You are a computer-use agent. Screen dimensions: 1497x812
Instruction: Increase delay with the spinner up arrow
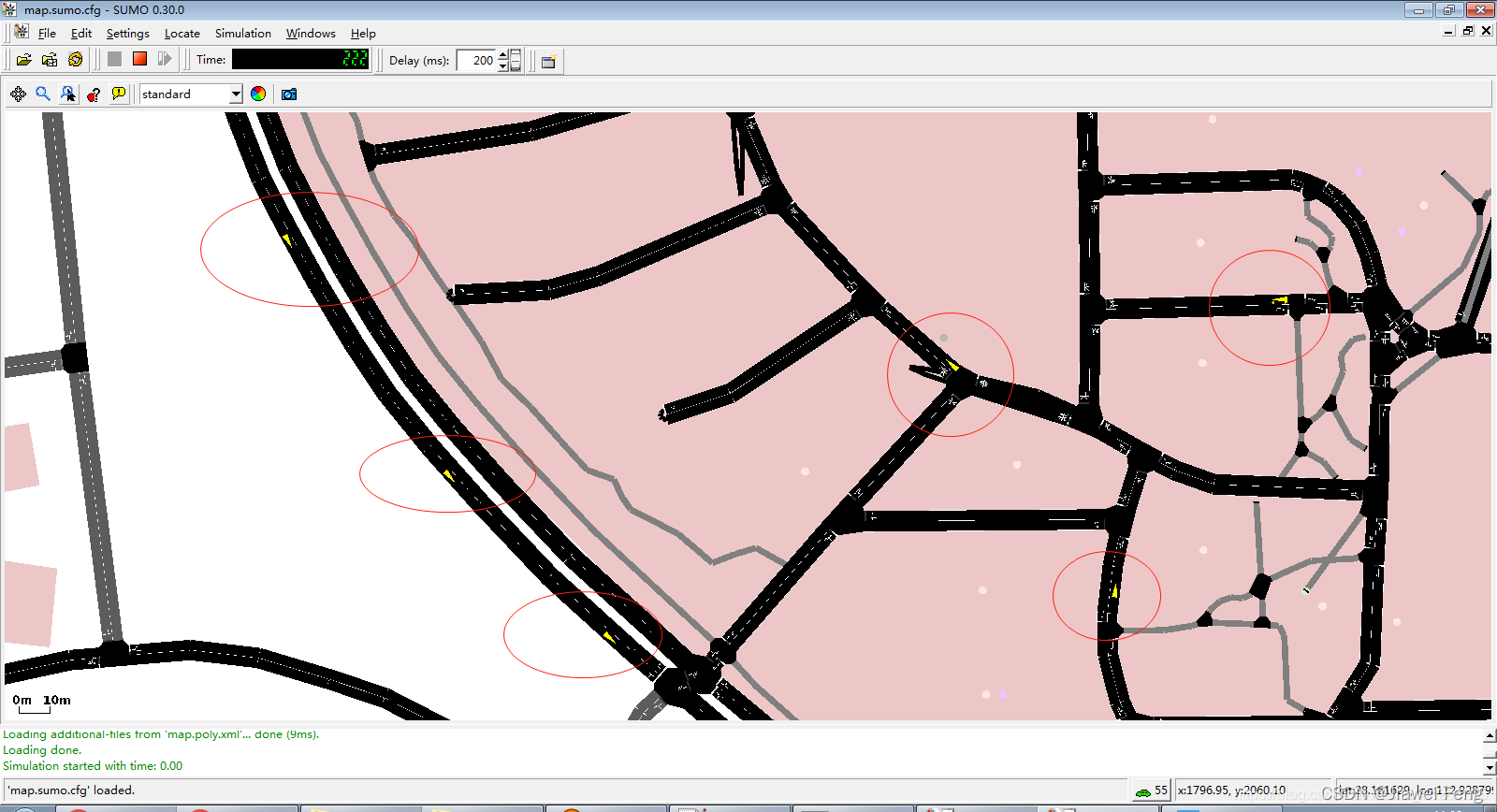[503, 54]
